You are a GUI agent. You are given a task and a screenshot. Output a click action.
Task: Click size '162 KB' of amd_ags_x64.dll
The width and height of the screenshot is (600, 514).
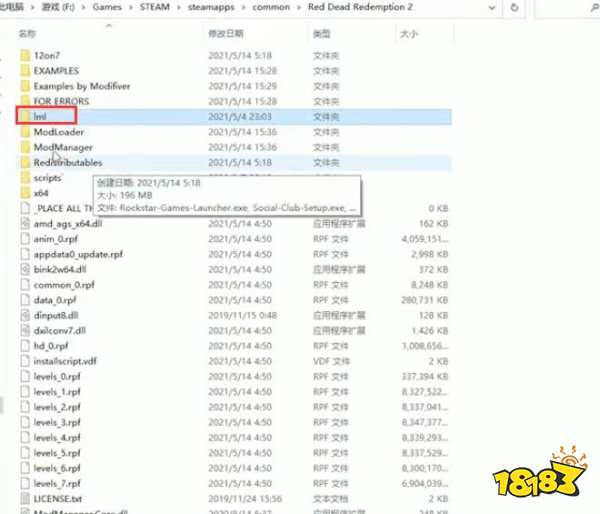pyautogui.click(x=434, y=224)
